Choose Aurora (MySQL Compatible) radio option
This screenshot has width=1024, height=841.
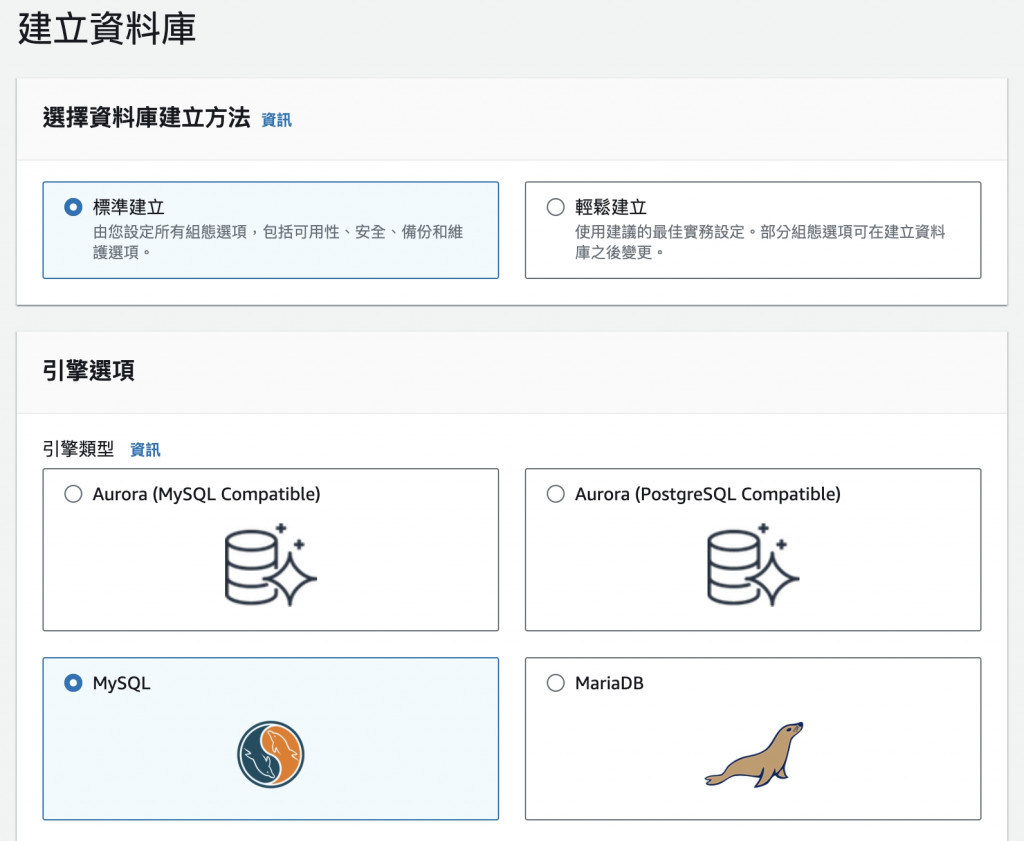[73, 494]
